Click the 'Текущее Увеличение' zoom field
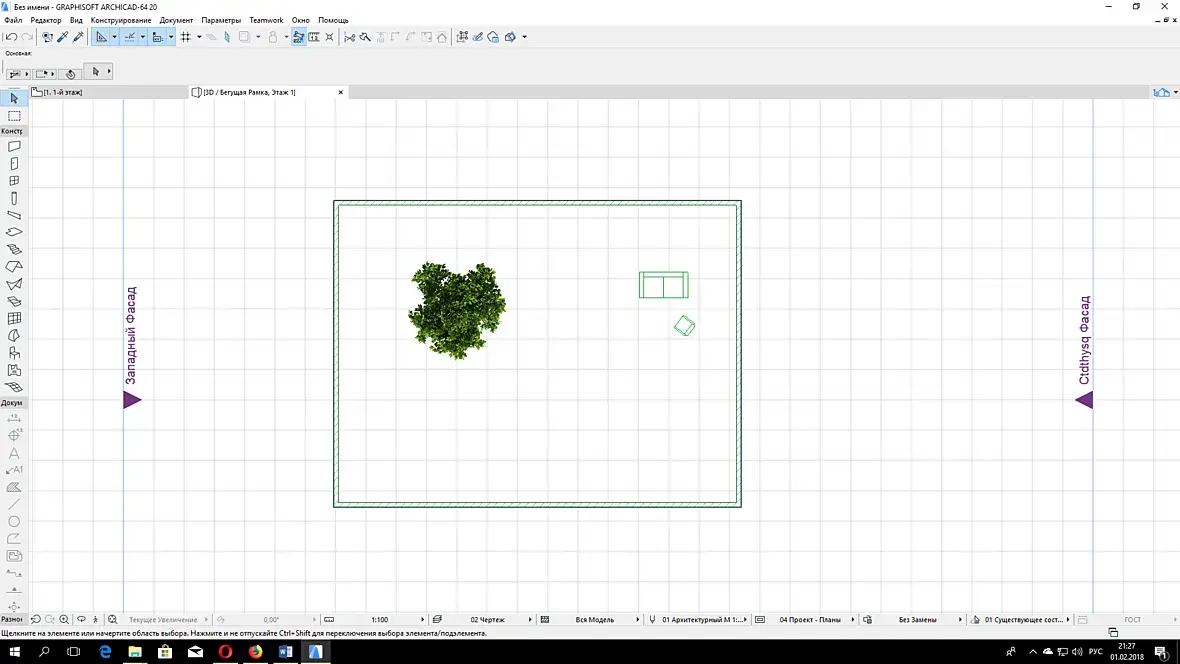 tap(163, 620)
